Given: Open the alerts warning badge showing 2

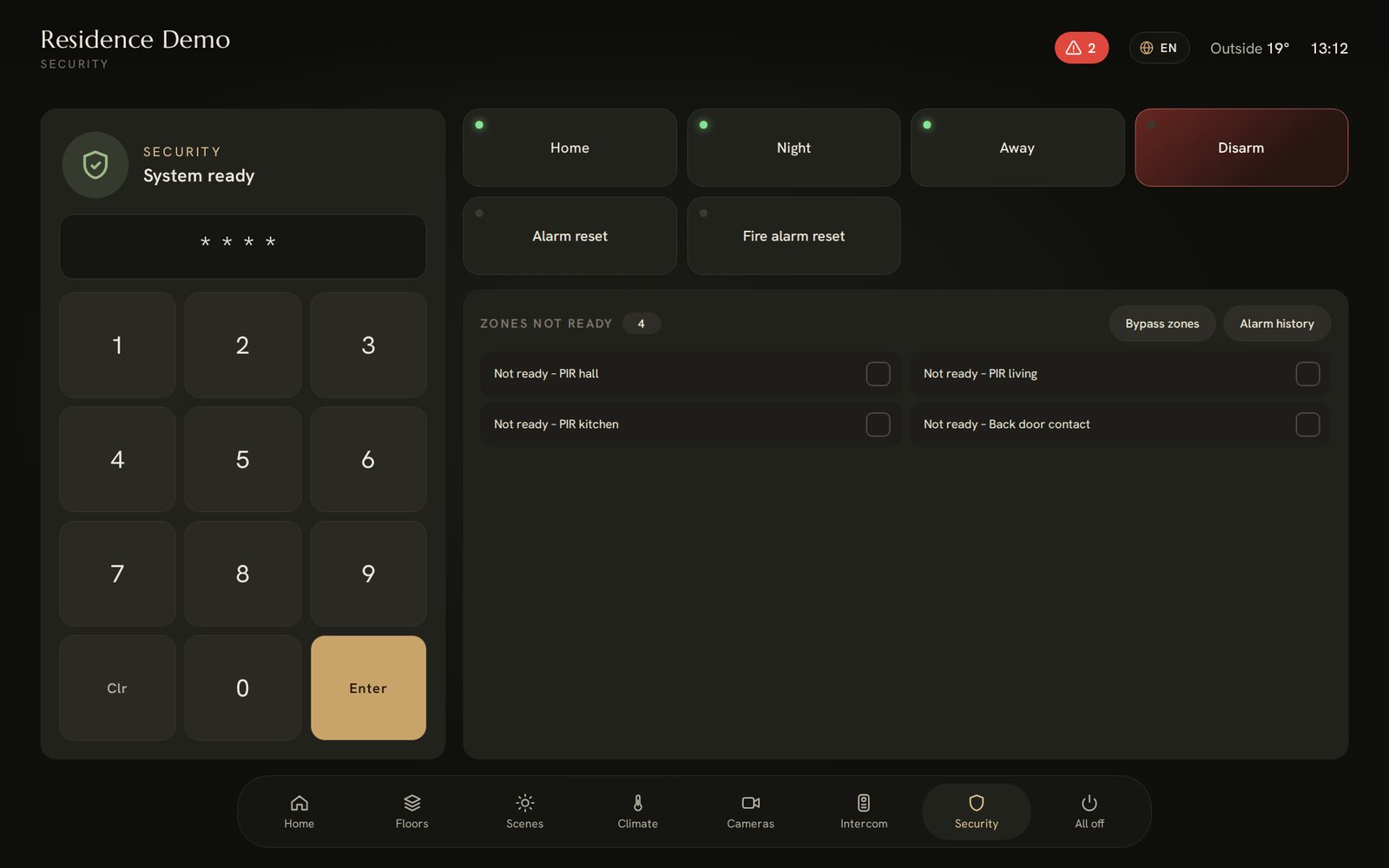Looking at the screenshot, I should 1081,48.
